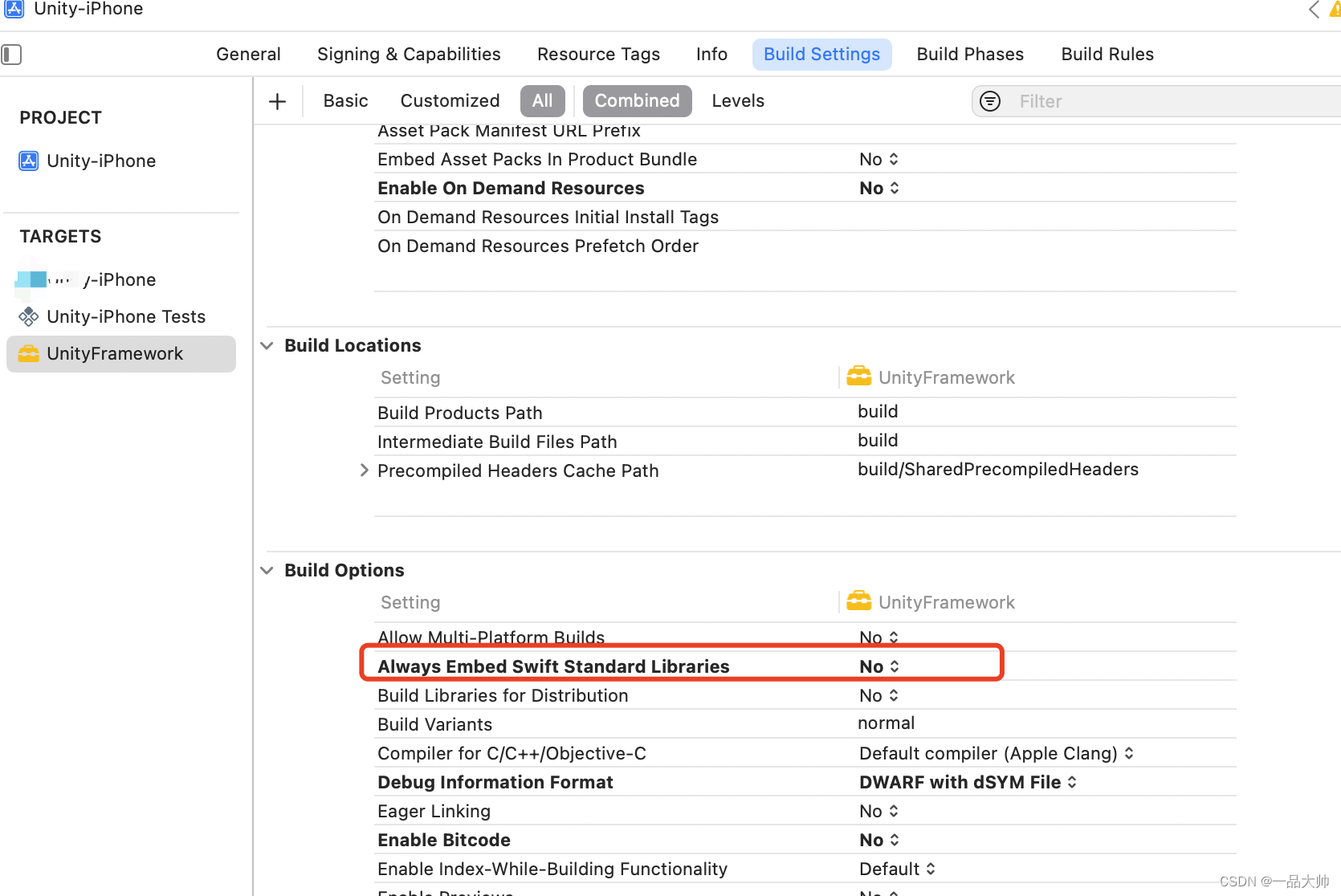This screenshot has height=896, width=1341.
Task: Select the Build Settings tab
Action: coord(821,55)
